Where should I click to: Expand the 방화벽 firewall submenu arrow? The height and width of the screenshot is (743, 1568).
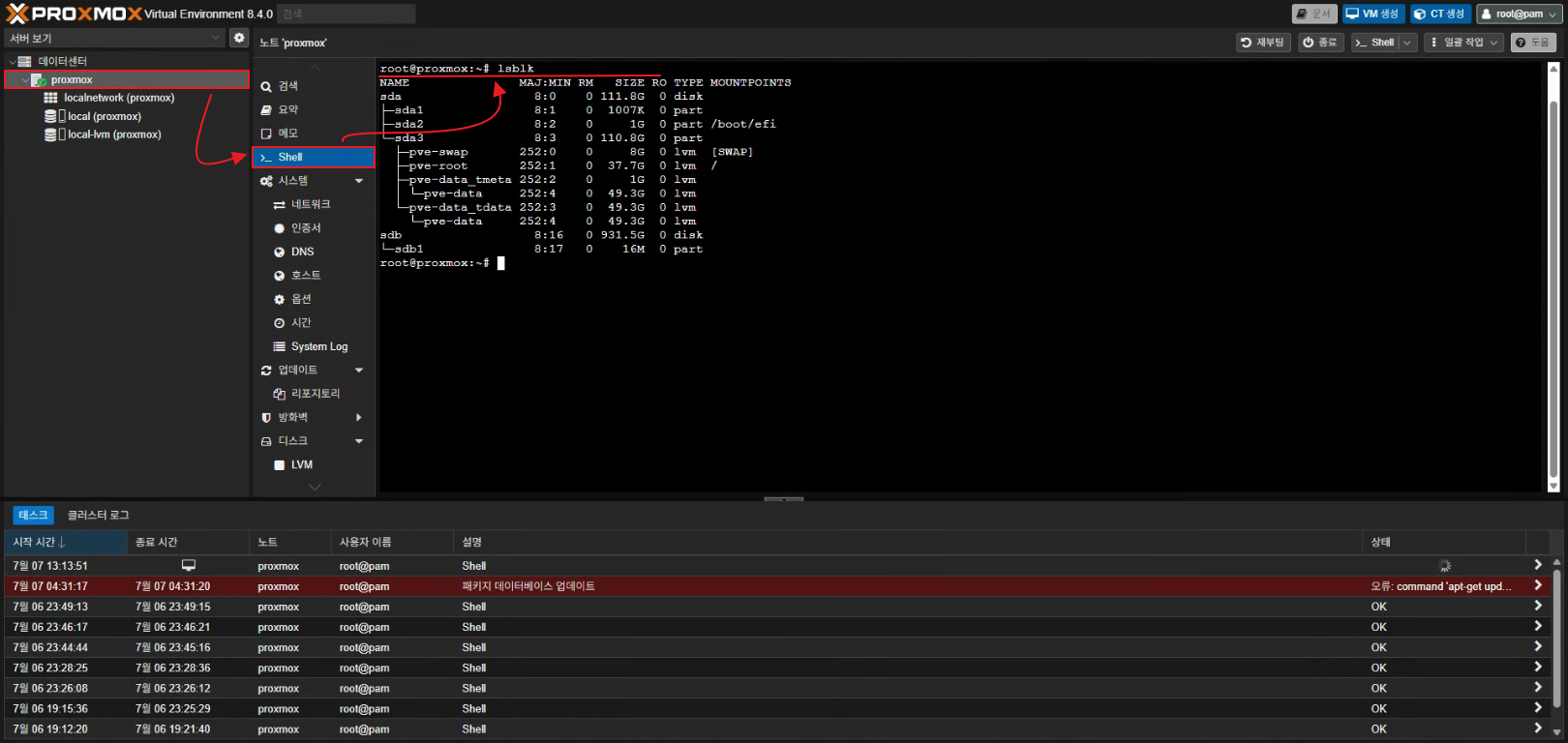359,418
